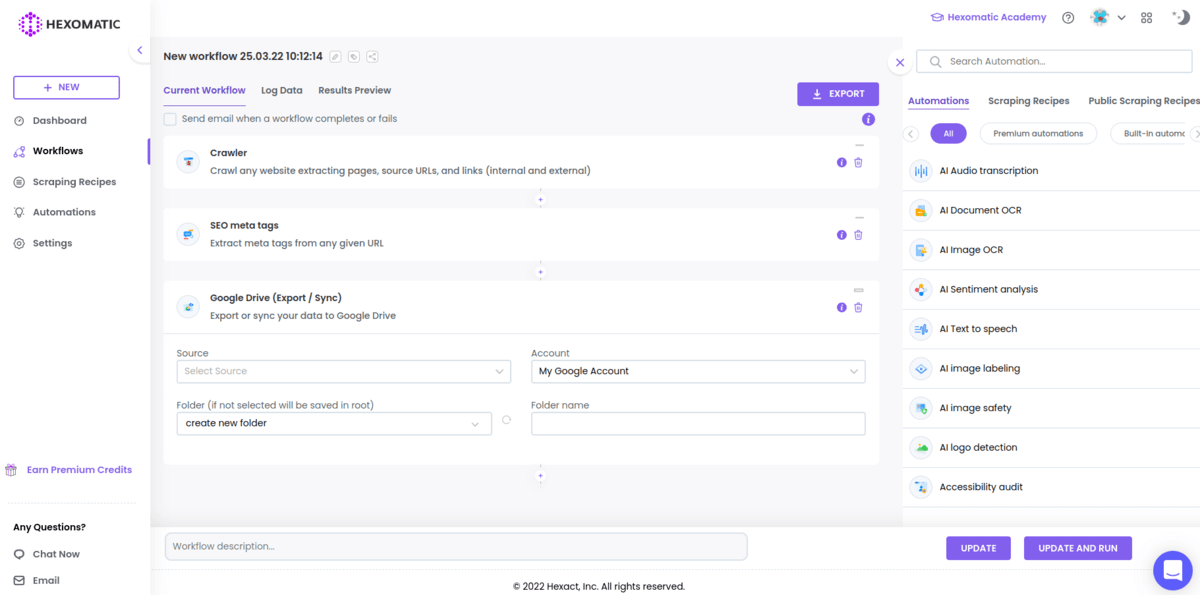Collapse the left navigation with the chevron
Image resolution: width=1200 pixels, height=595 pixels.
[139, 49]
